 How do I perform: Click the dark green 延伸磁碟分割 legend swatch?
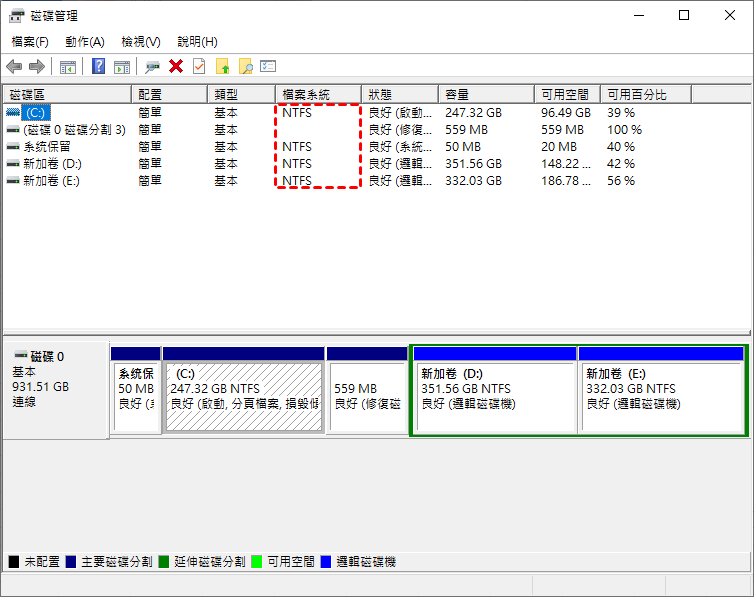pos(163,561)
